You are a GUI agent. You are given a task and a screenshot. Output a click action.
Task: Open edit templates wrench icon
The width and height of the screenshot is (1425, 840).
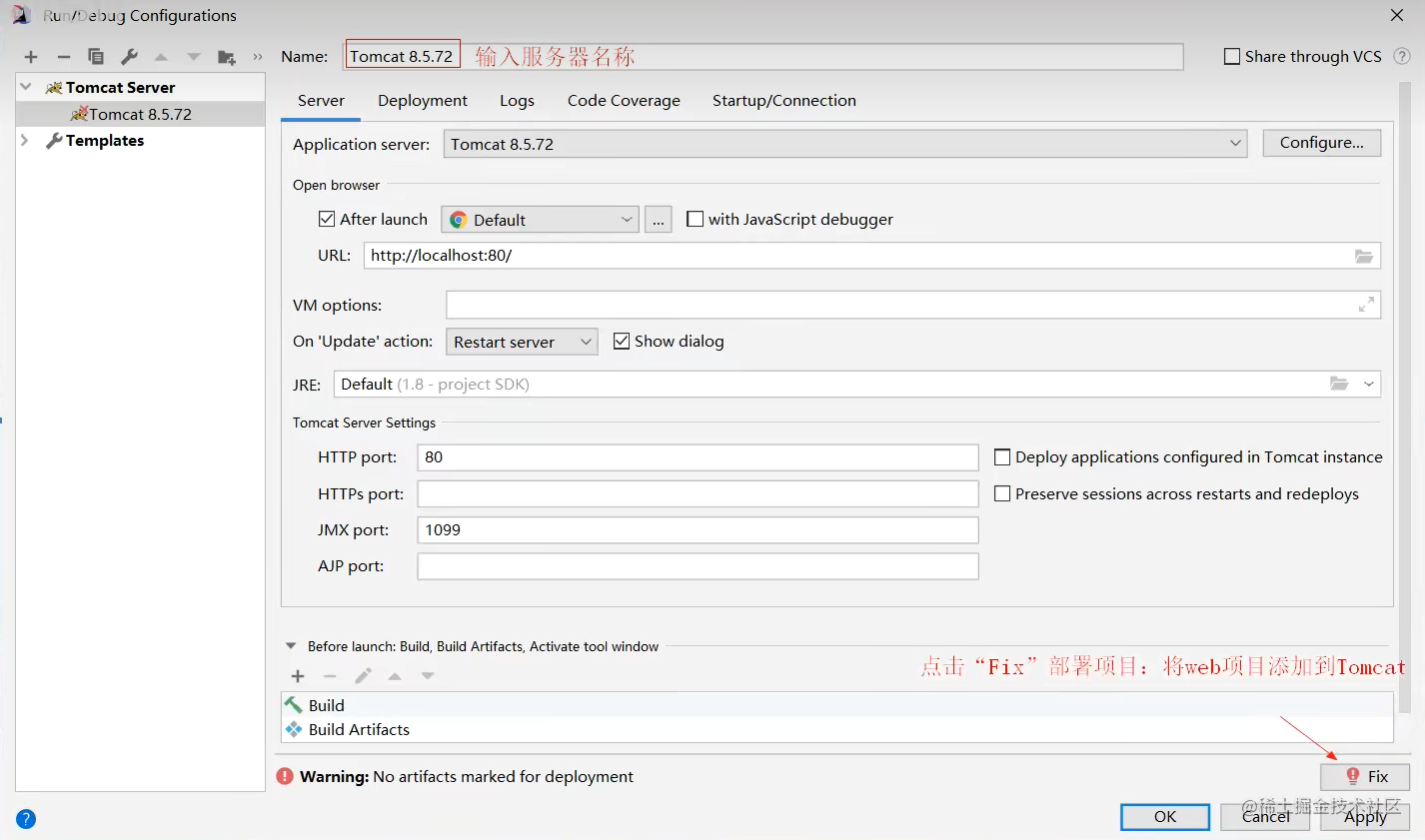pyautogui.click(x=129, y=57)
